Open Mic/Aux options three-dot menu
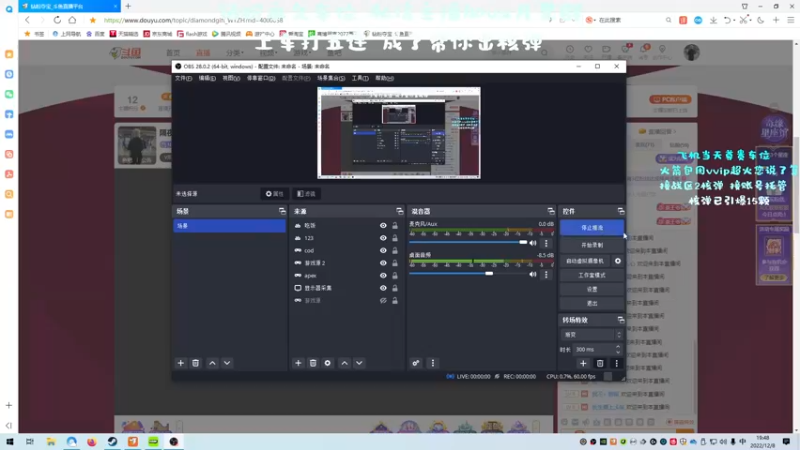Screen dimensions: 800x450 [x=546, y=243]
